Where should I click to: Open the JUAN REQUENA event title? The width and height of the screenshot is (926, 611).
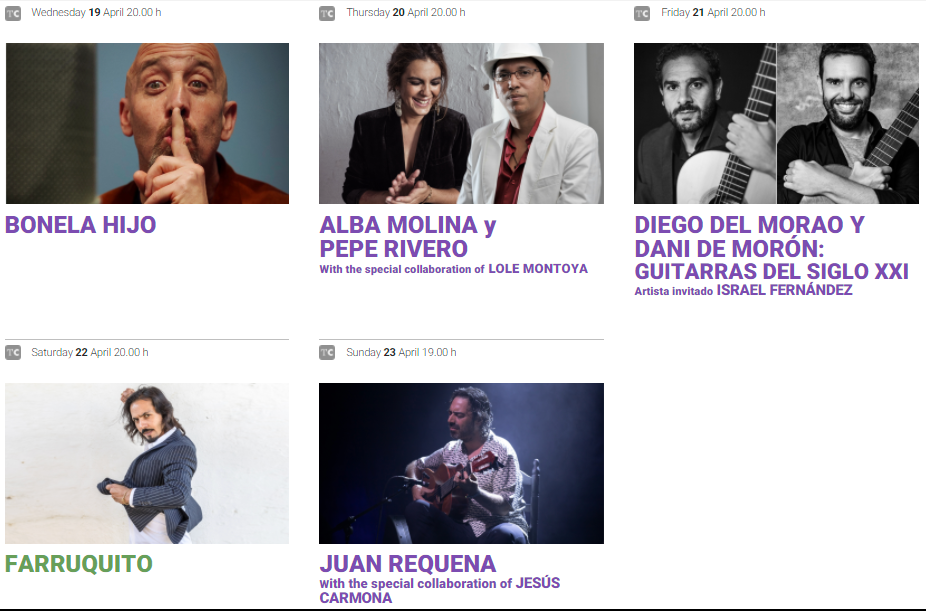click(x=408, y=564)
